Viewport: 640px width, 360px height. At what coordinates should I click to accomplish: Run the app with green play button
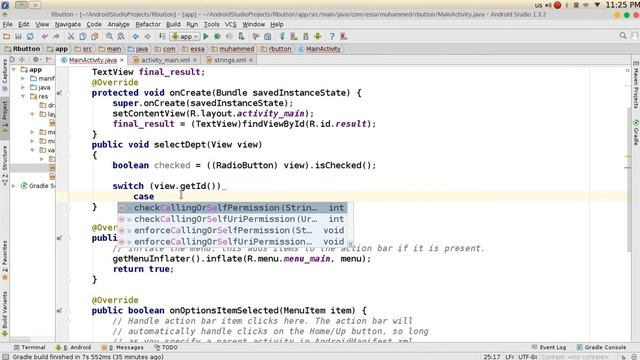coord(206,37)
